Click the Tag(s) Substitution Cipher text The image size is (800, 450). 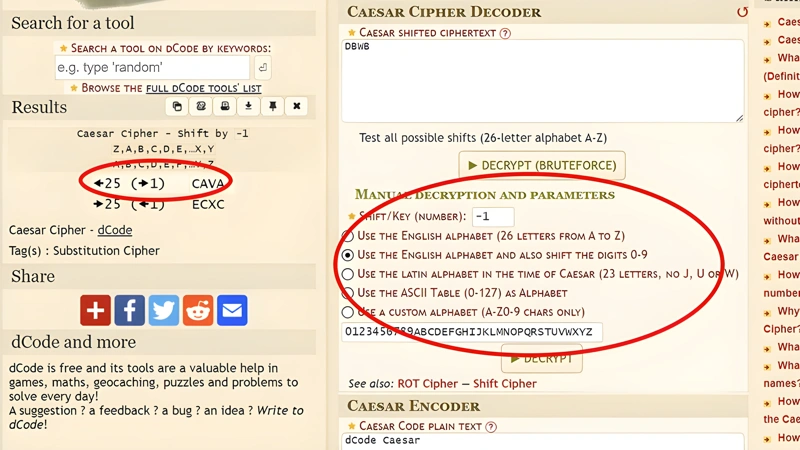[84, 251]
